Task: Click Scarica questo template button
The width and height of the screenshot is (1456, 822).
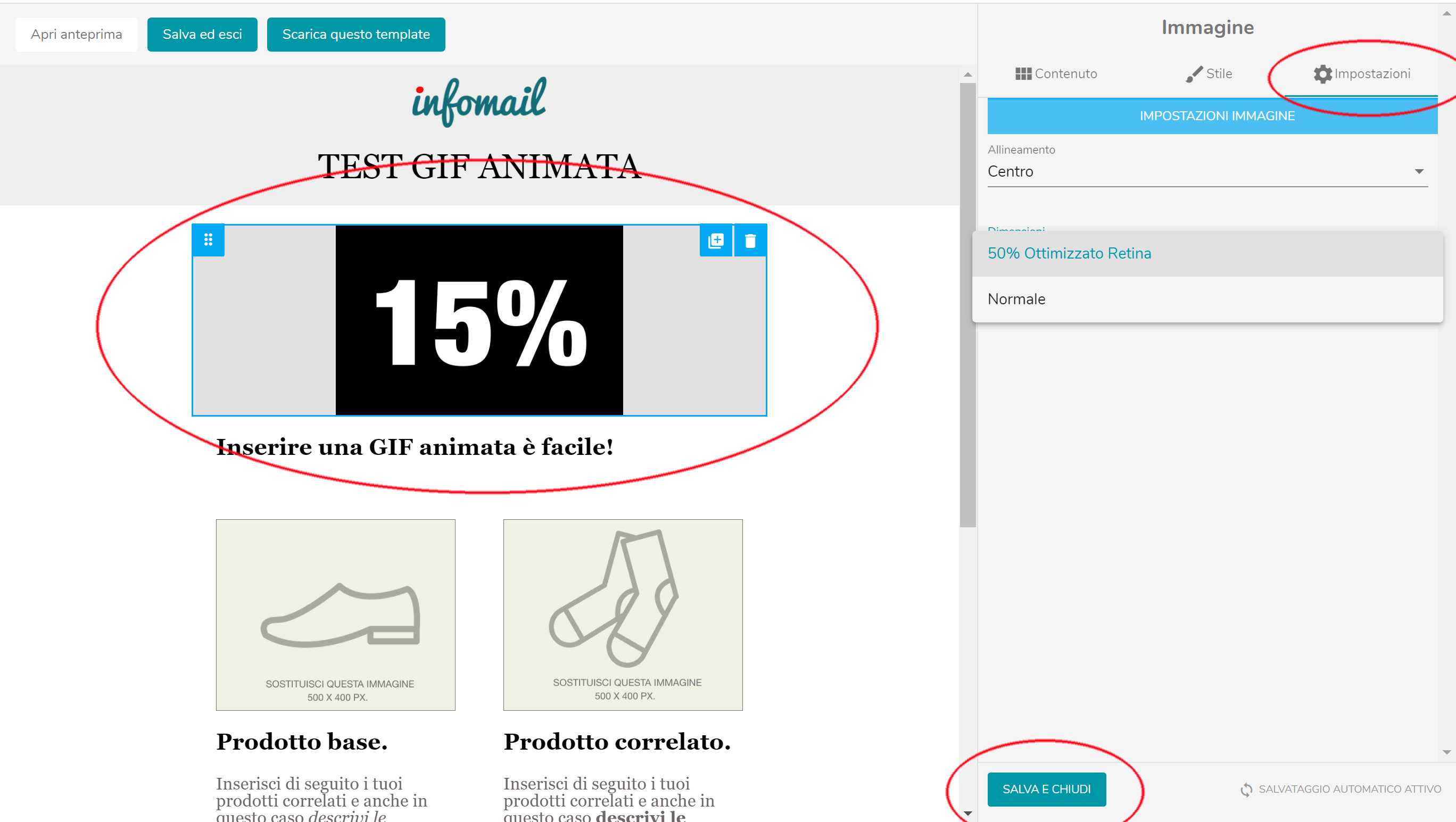Action: (x=355, y=34)
